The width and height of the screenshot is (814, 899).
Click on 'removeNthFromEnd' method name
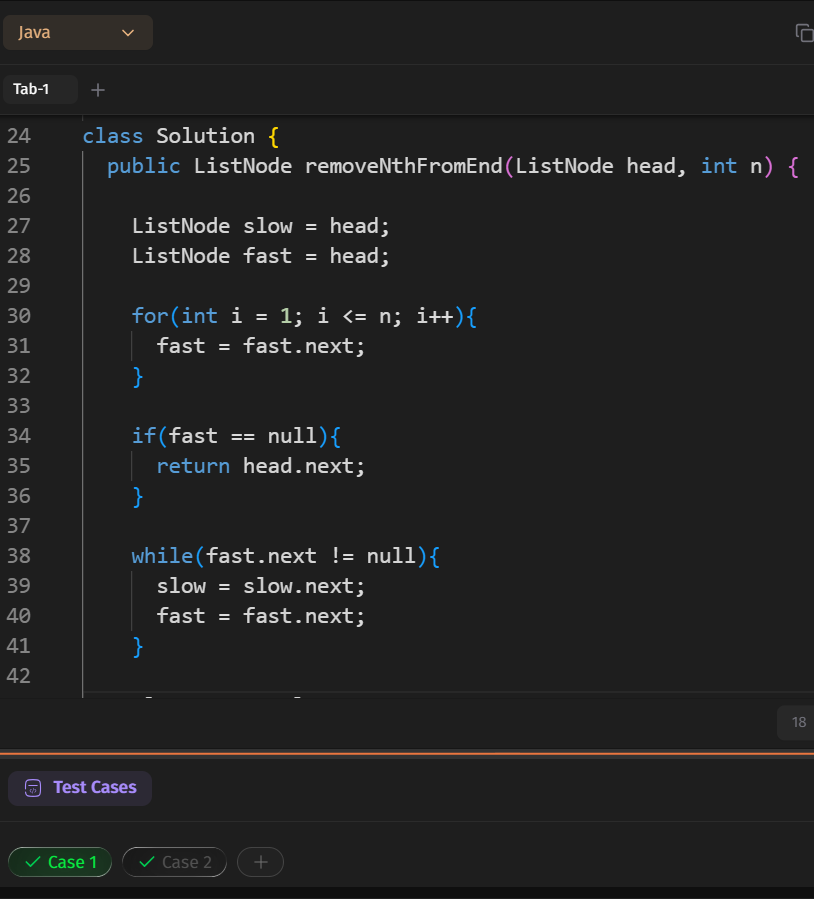click(404, 166)
